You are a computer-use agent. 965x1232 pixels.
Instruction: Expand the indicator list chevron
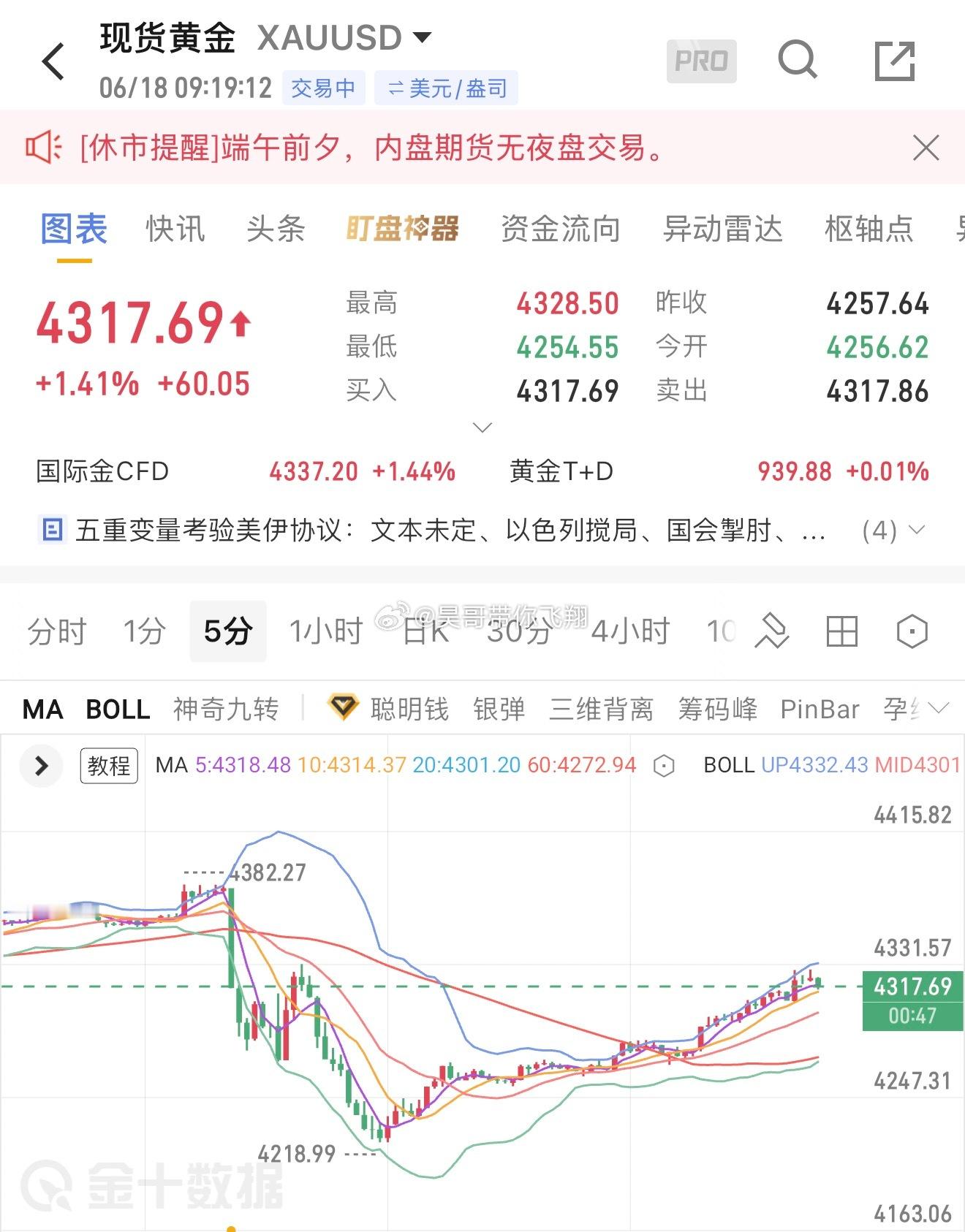point(938,708)
